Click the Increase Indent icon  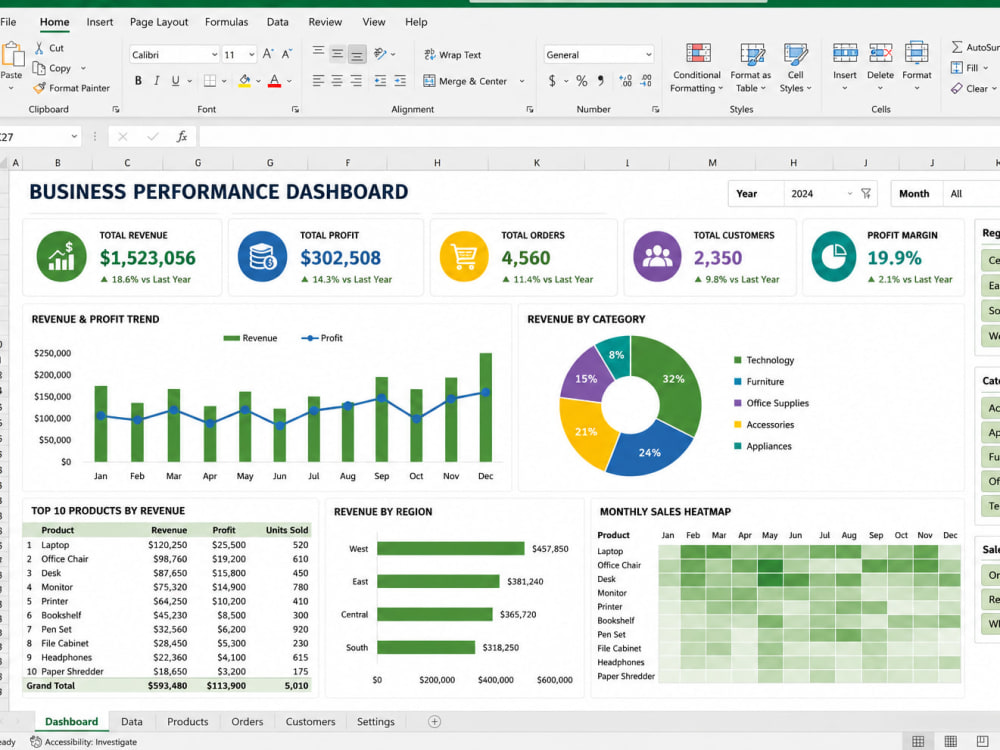400,81
